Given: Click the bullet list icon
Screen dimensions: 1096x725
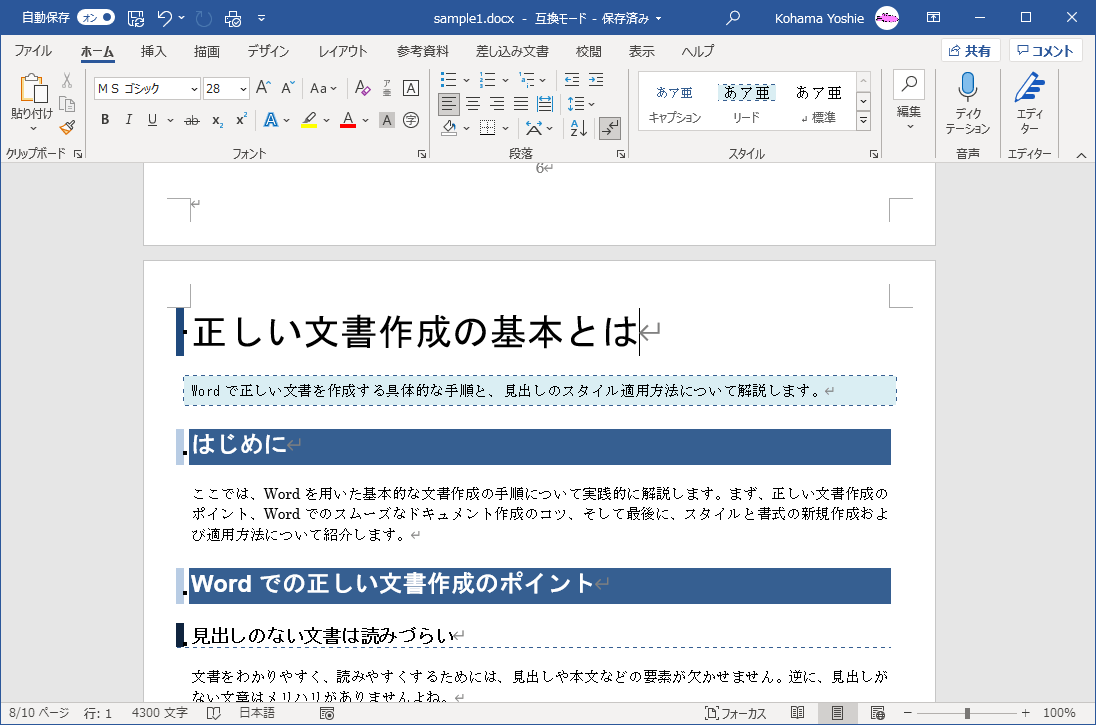Looking at the screenshot, I should tap(449, 80).
